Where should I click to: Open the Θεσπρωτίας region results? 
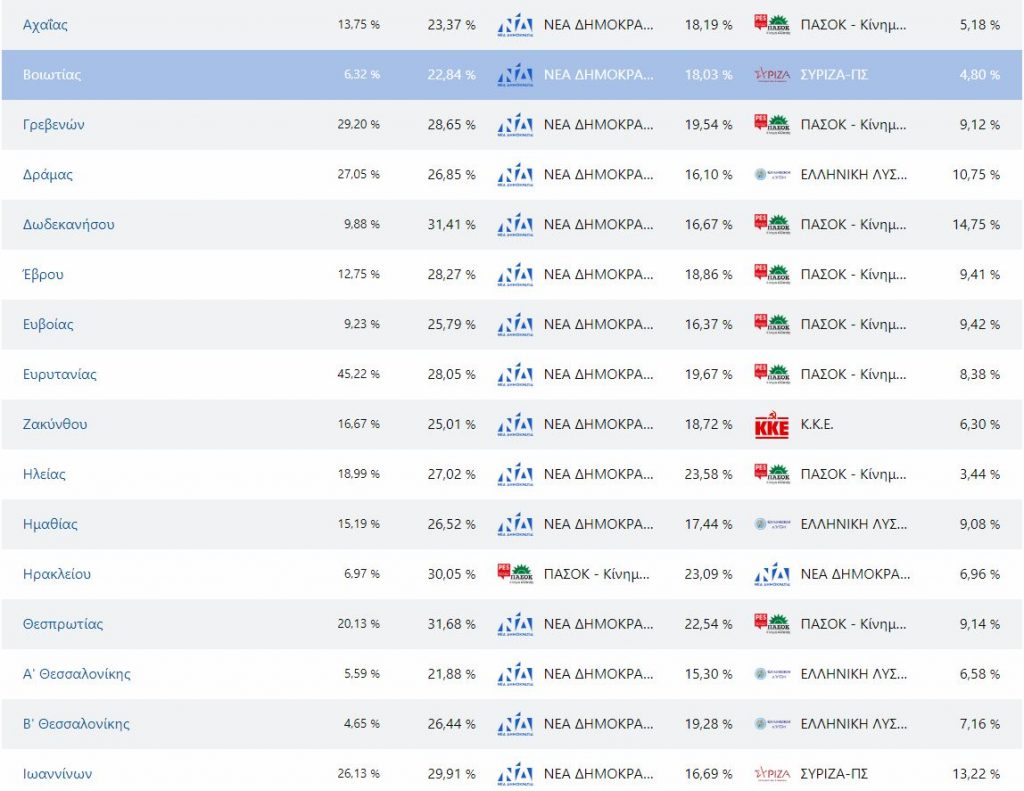[x=63, y=624]
